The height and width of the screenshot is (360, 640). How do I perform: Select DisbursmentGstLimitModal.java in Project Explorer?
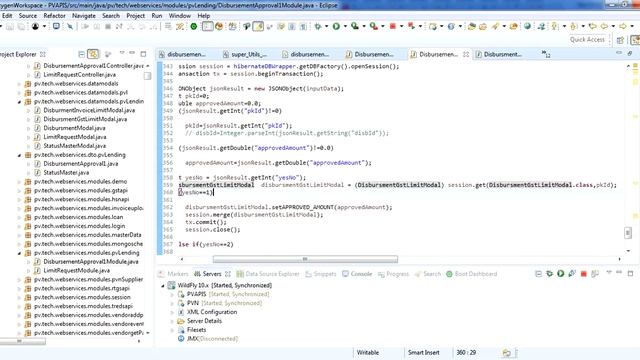click(85, 119)
